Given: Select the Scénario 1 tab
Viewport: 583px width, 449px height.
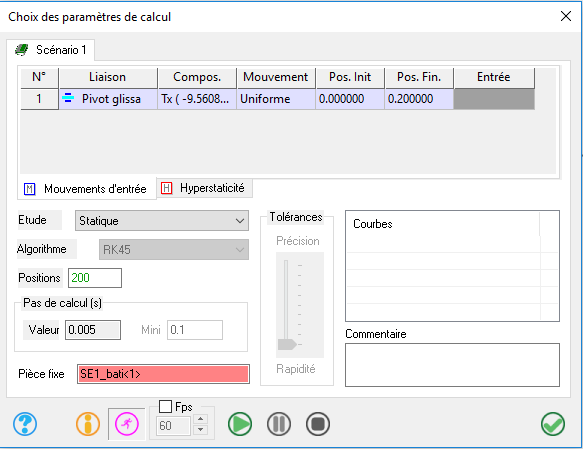Looking at the screenshot, I should click(51, 50).
